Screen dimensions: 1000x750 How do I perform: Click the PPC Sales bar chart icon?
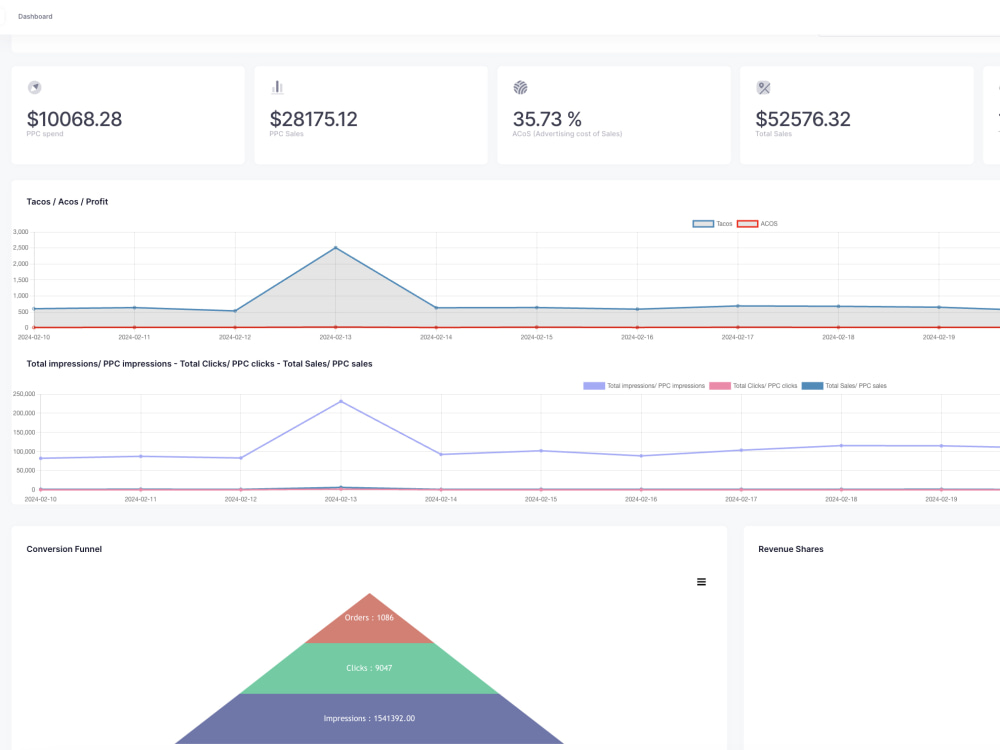[277, 87]
